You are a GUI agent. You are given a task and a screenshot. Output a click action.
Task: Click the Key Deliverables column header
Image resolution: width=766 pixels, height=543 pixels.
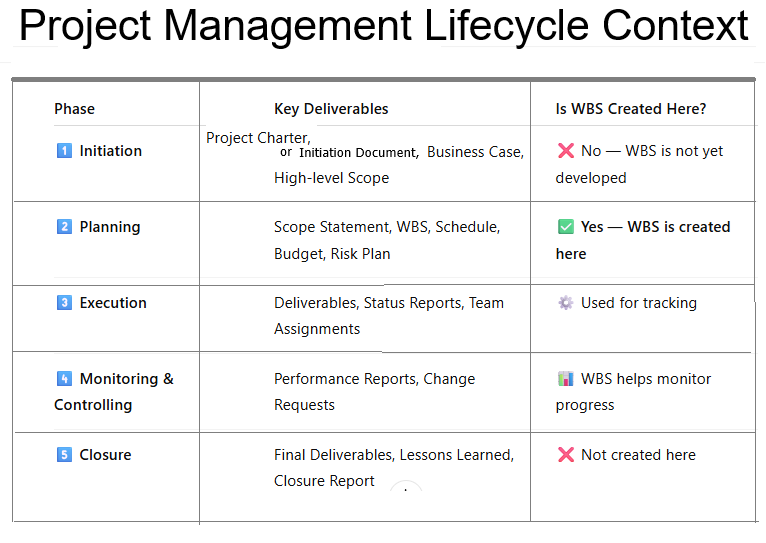click(x=331, y=109)
